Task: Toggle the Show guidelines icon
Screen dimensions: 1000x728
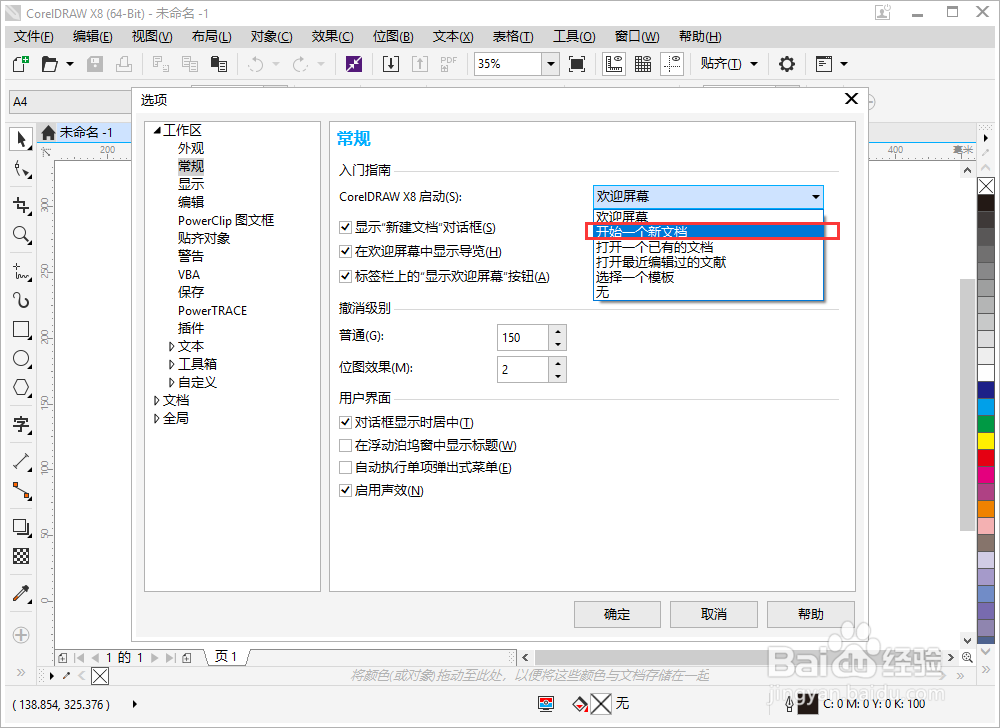Action: 672,64
